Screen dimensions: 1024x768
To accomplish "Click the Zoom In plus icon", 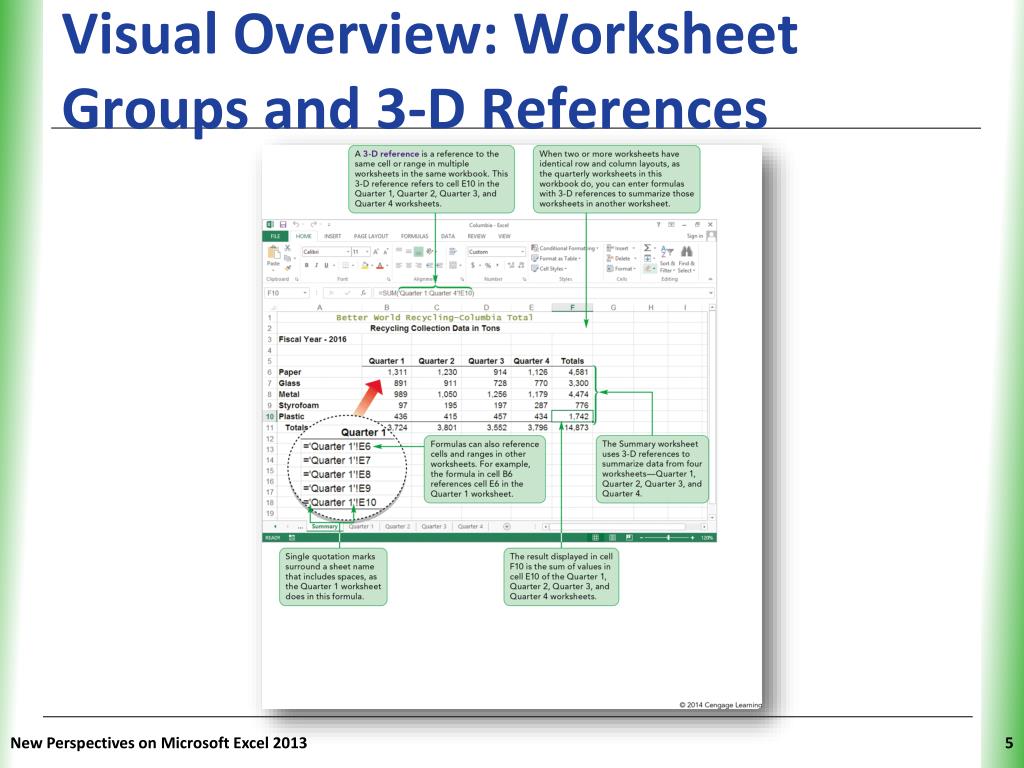I will 692,537.
